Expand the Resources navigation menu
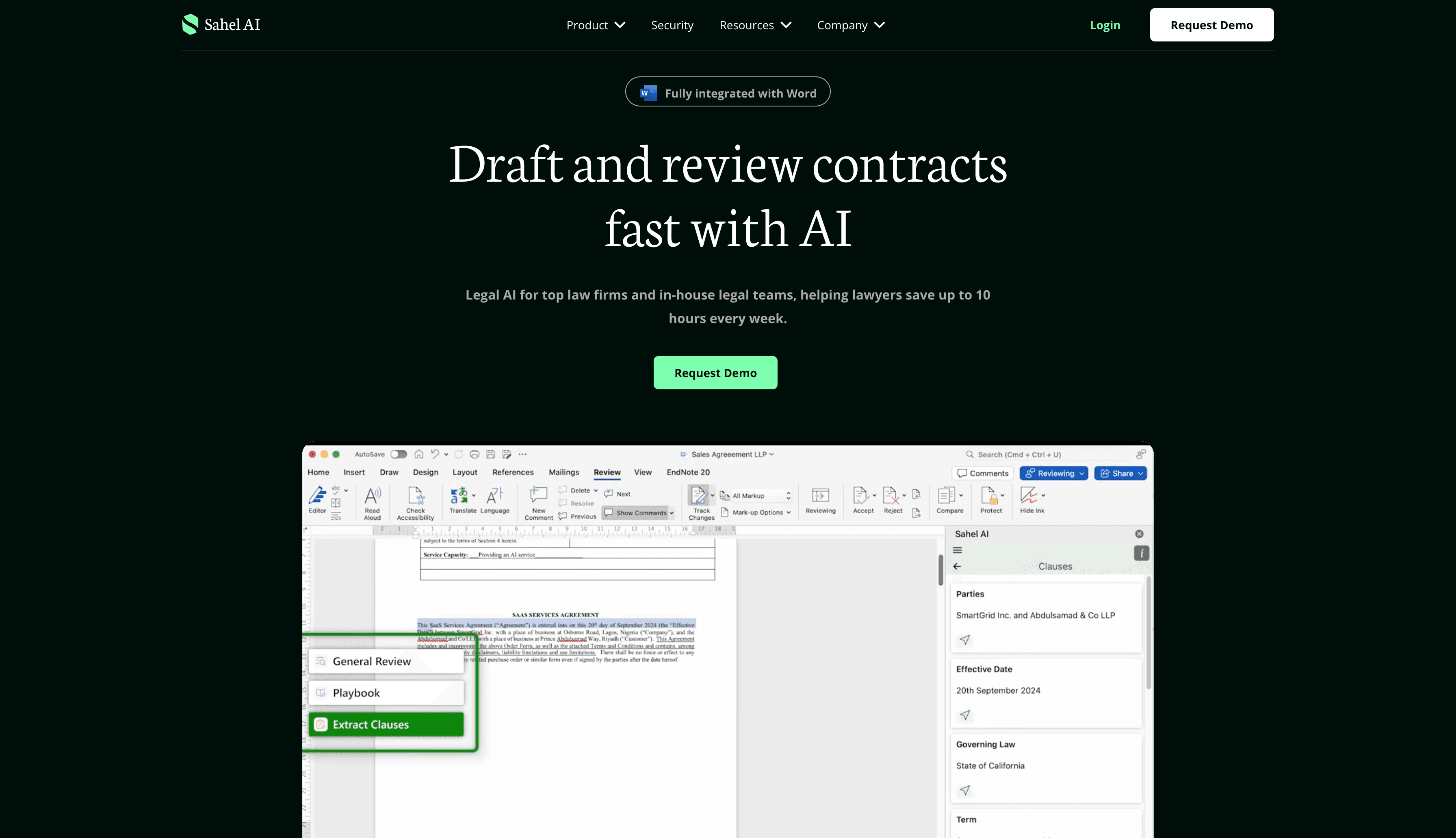The height and width of the screenshot is (838, 1456). (x=755, y=25)
